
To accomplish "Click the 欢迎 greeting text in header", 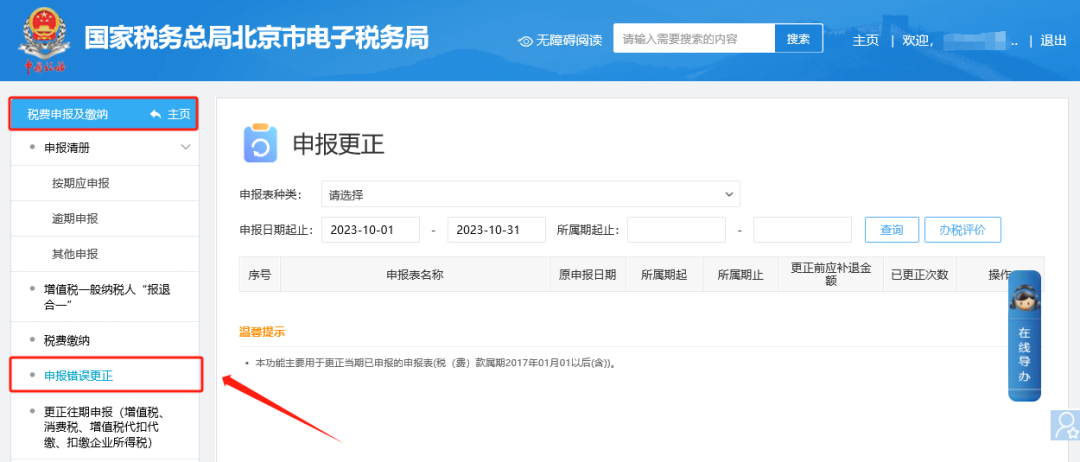I will [x=918, y=41].
